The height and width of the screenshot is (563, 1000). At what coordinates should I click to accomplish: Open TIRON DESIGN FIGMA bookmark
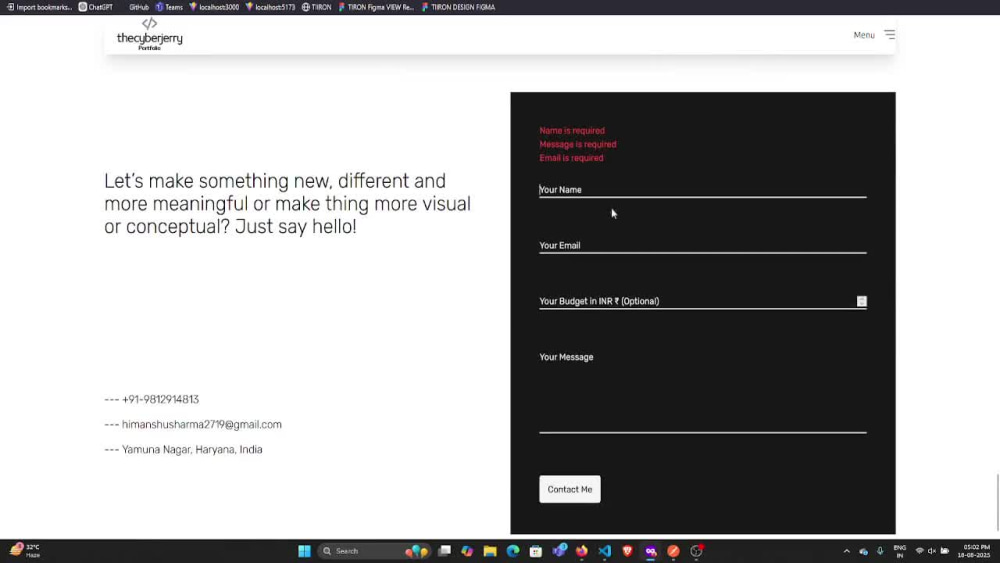(x=458, y=7)
